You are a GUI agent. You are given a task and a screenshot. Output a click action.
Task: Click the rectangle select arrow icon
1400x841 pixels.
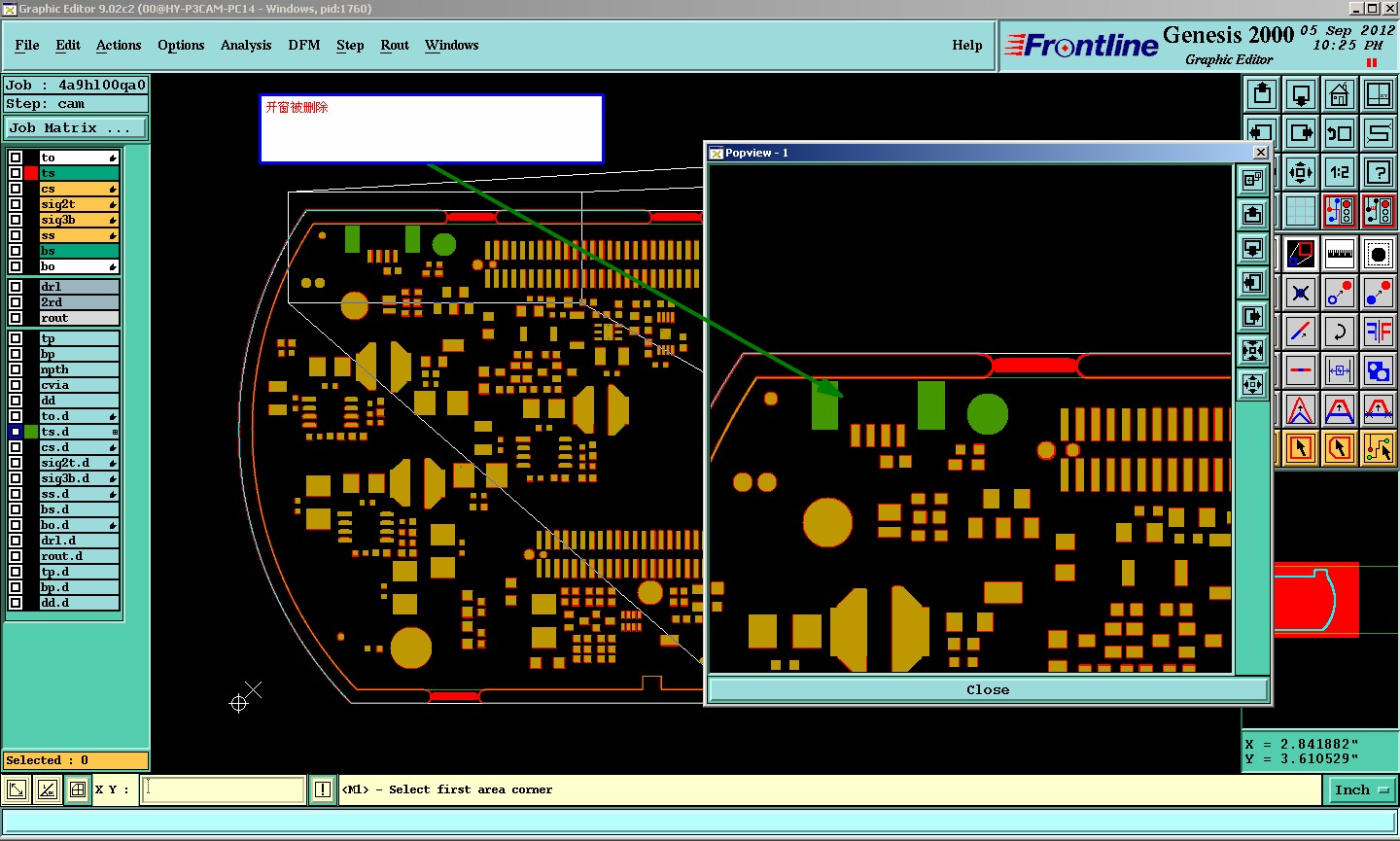point(1301,448)
